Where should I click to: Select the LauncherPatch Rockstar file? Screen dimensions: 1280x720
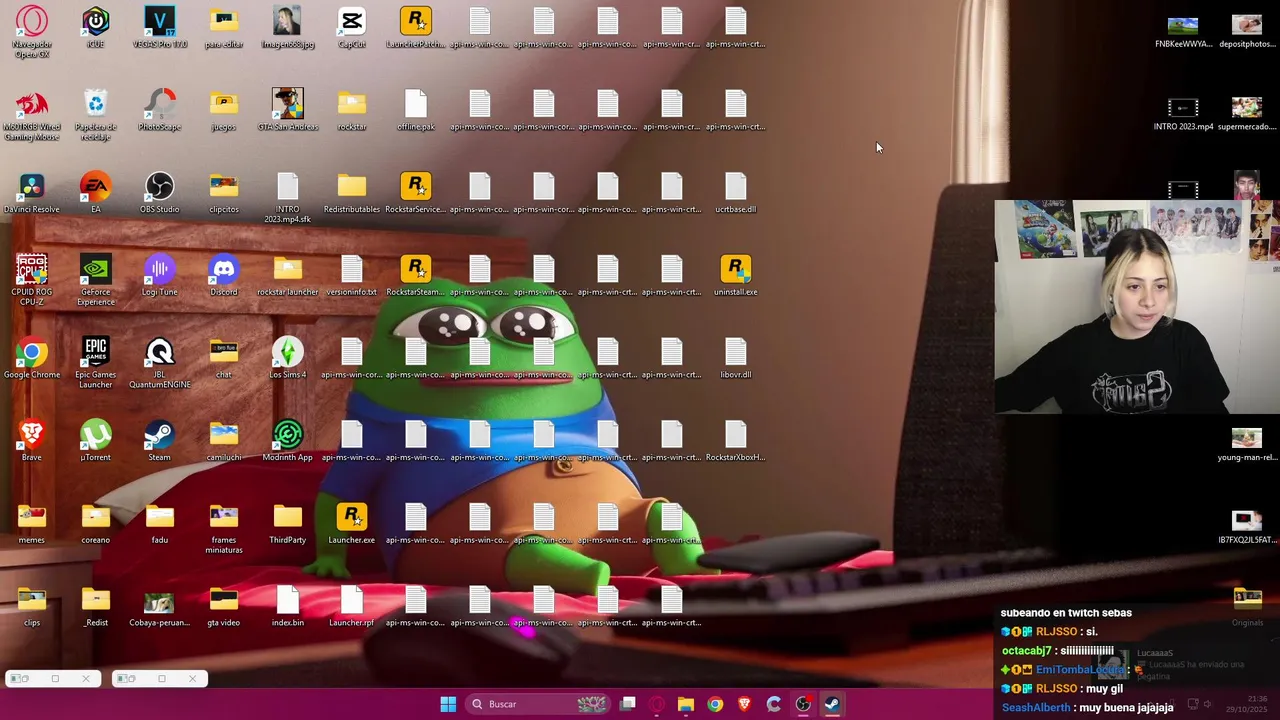point(416,28)
